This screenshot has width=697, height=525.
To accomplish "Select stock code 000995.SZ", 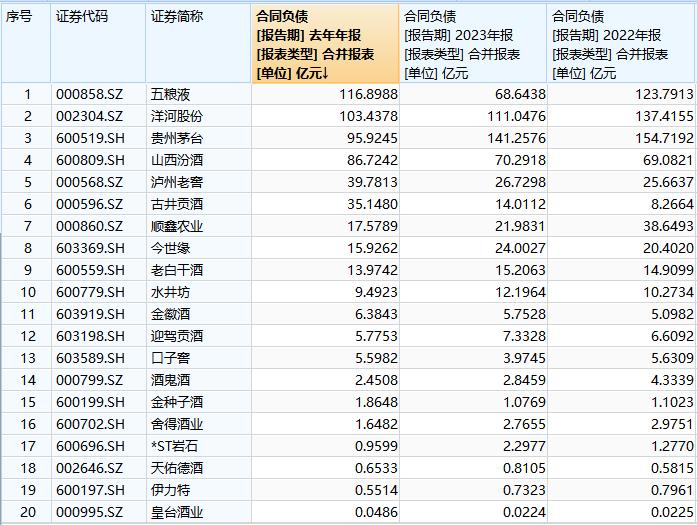I will [89, 512].
